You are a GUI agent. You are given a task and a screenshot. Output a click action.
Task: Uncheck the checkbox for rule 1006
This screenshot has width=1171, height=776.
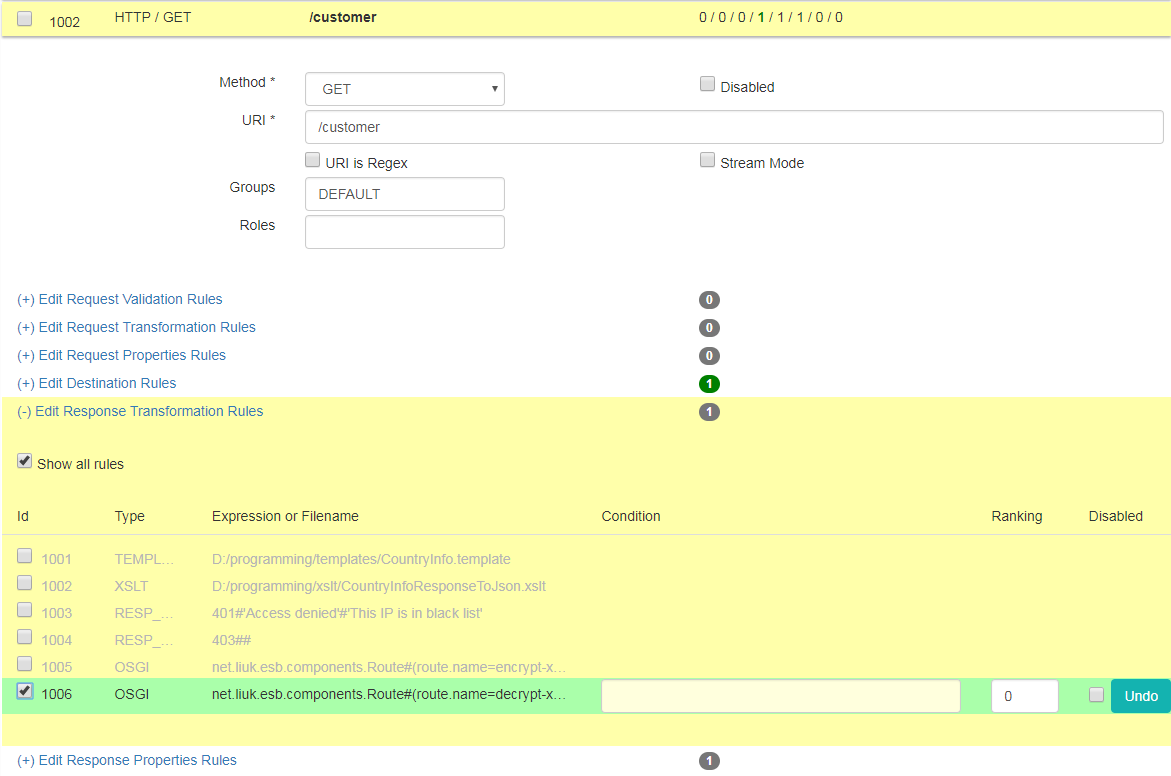25,691
